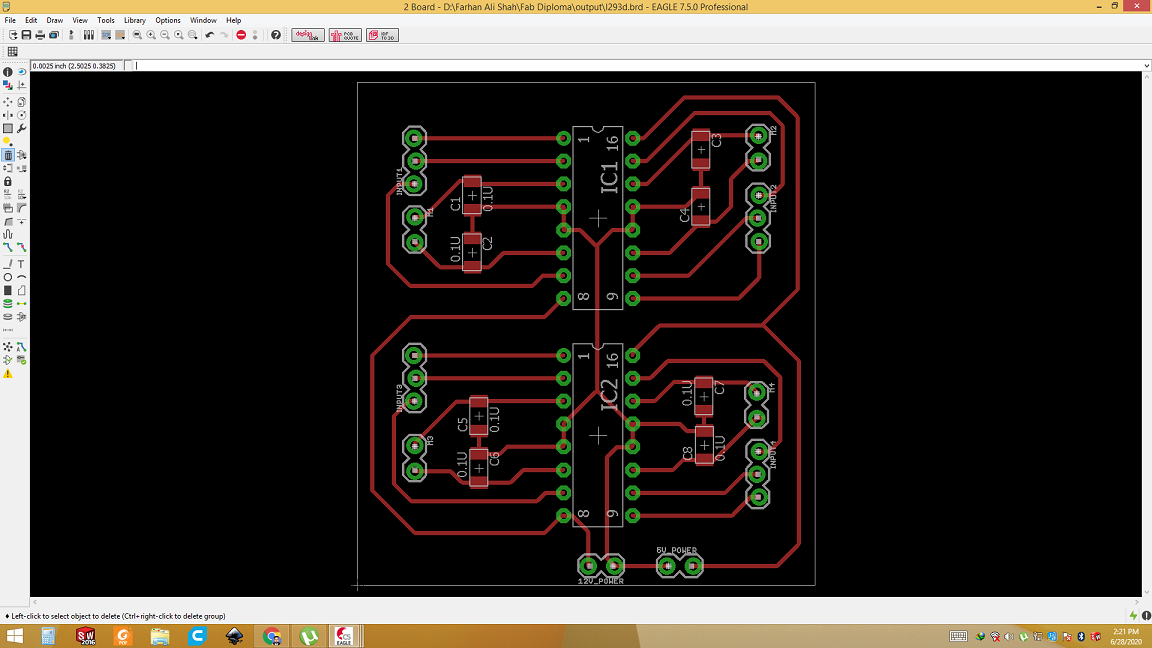This screenshot has width=1152, height=648.
Task: Select the Copy tool
Action: pos(21,102)
